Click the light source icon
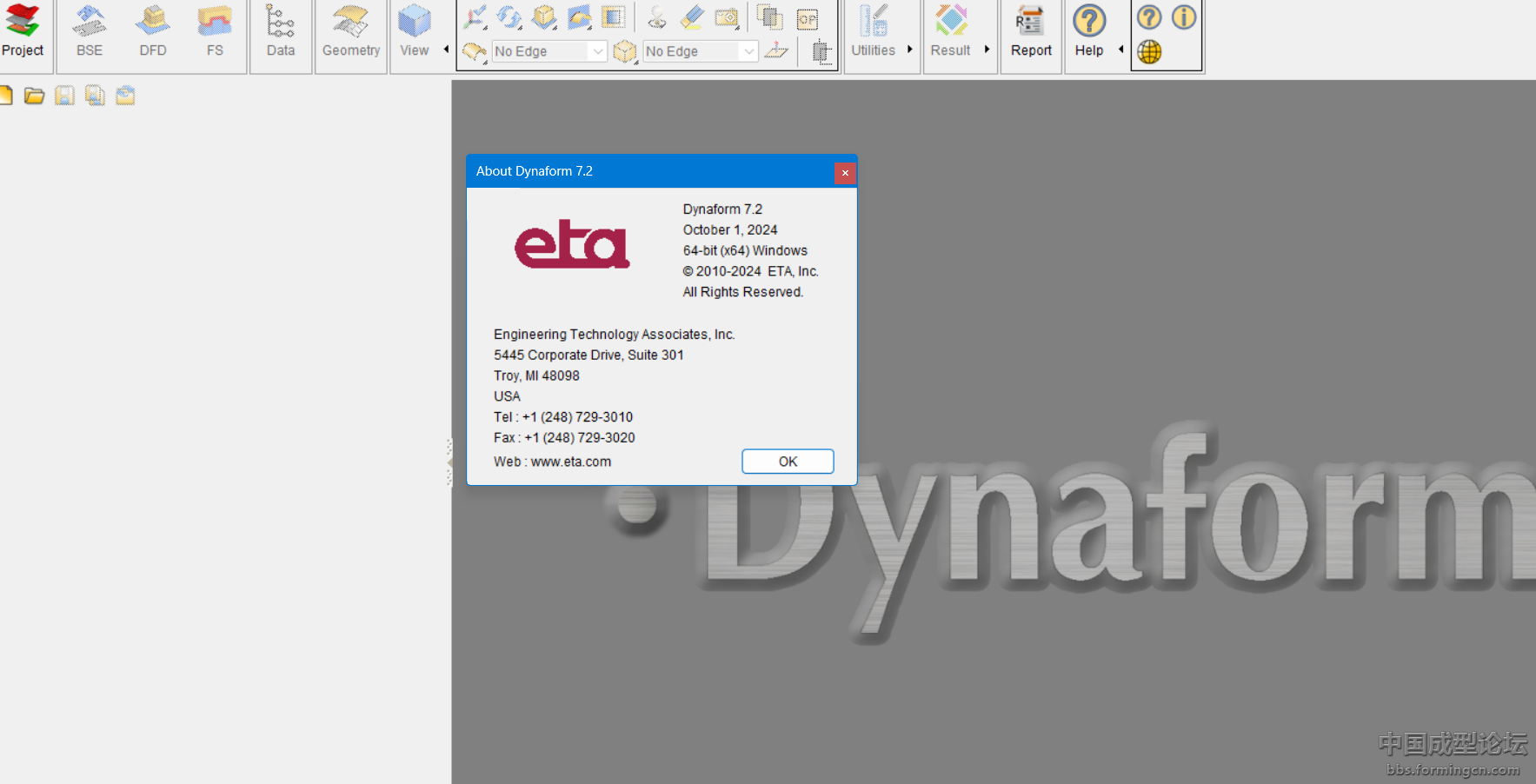Screen dimensions: 1536x784 pyautogui.click(x=657, y=17)
